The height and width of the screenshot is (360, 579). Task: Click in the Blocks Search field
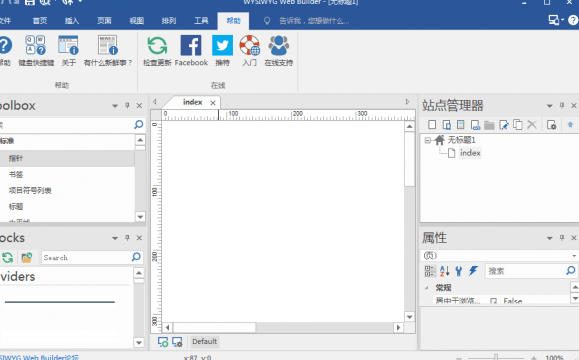[85, 257]
